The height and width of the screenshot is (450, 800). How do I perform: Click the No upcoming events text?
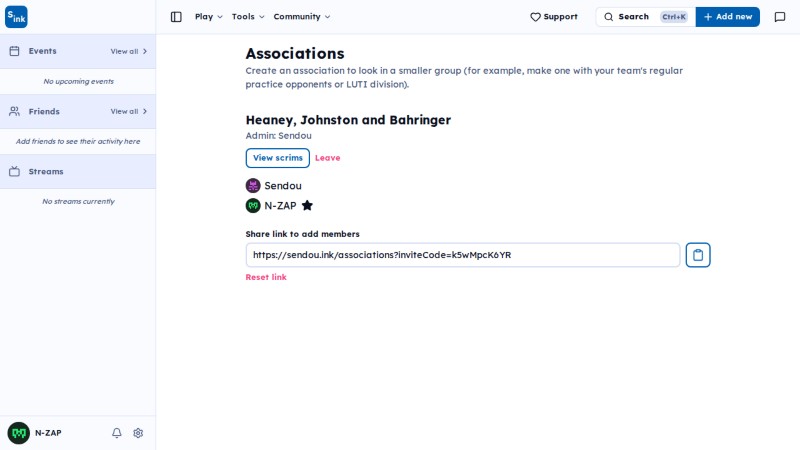tap(79, 81)
